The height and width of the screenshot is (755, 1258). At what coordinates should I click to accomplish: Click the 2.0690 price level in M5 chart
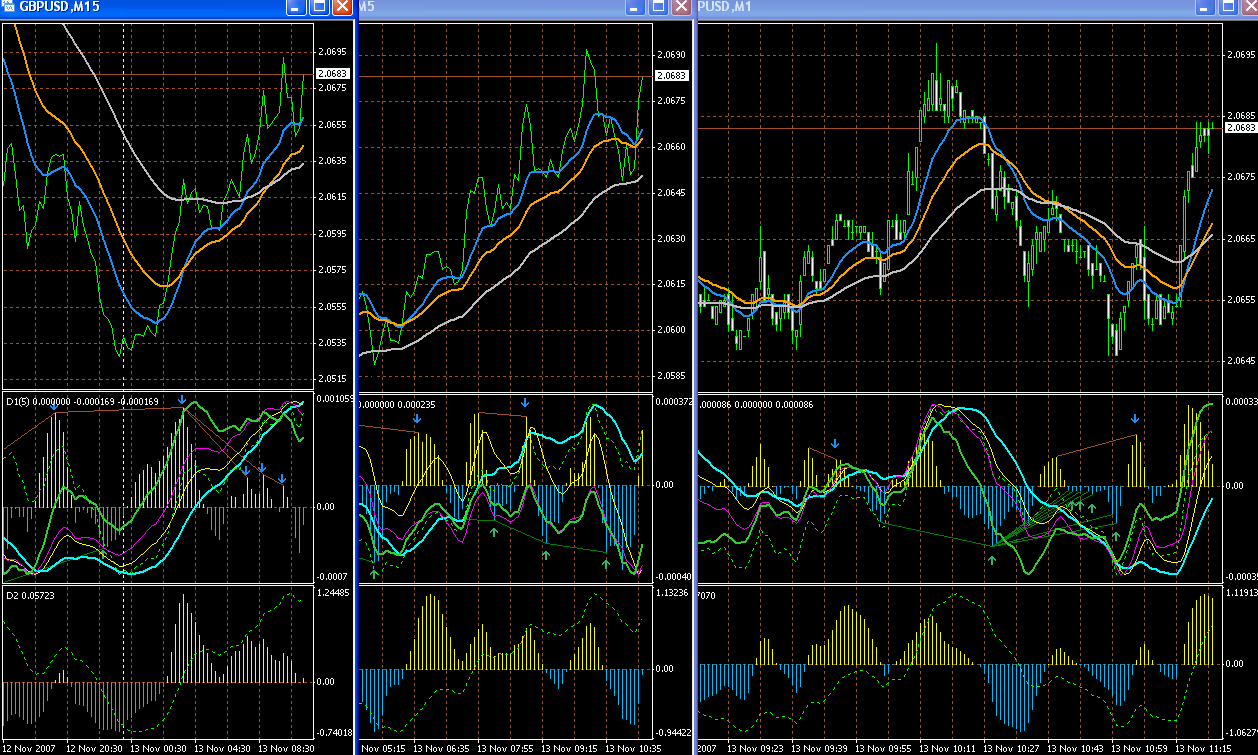click(x=672, y=55)
